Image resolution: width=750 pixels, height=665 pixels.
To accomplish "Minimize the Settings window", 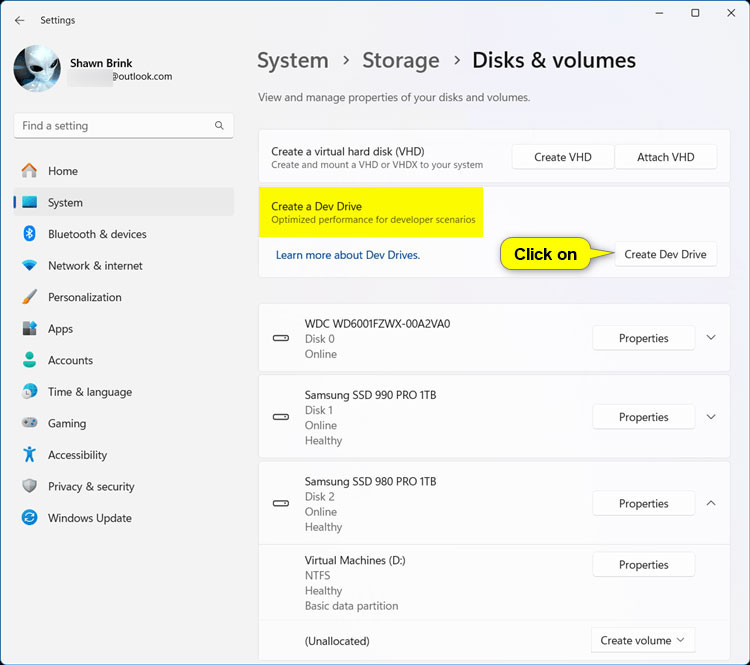I will point(659,13).
